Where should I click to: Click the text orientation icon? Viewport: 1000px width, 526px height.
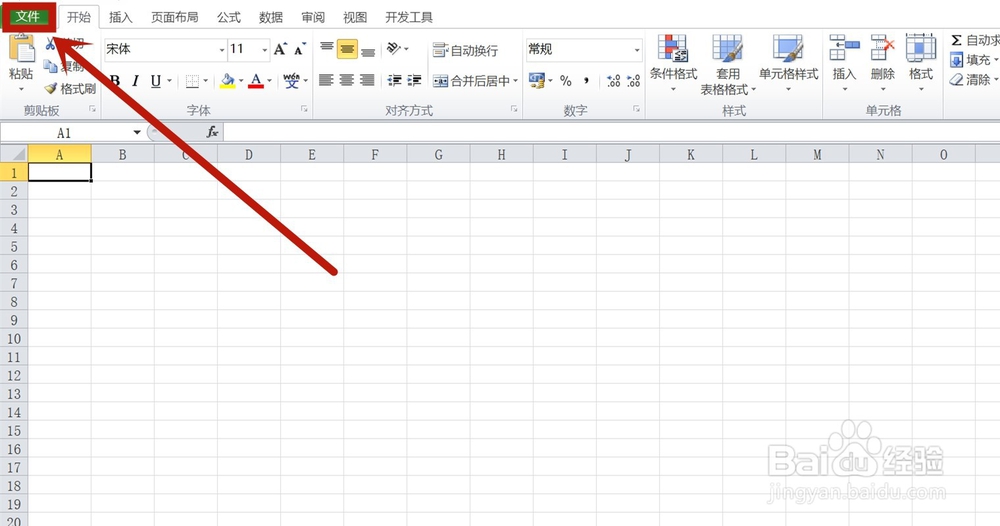394,49
